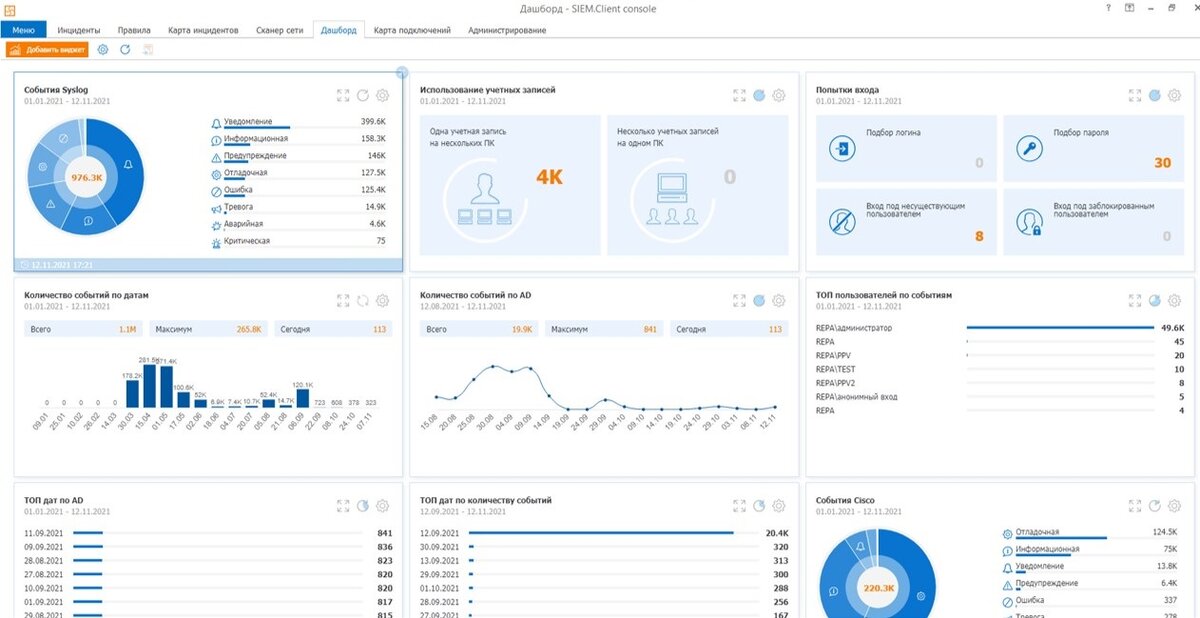
Task: Expand ТОП пользователей по событиям widget
Action: [x=1135, y=300]
